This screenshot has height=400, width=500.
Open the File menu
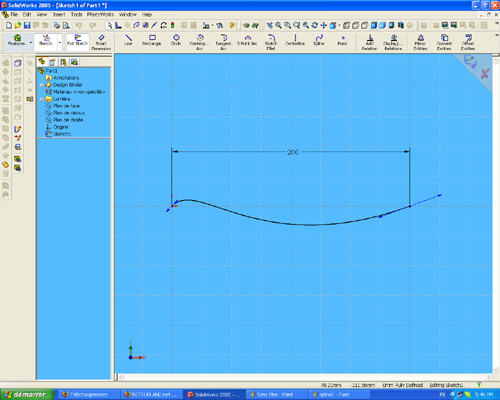(14, 14)
